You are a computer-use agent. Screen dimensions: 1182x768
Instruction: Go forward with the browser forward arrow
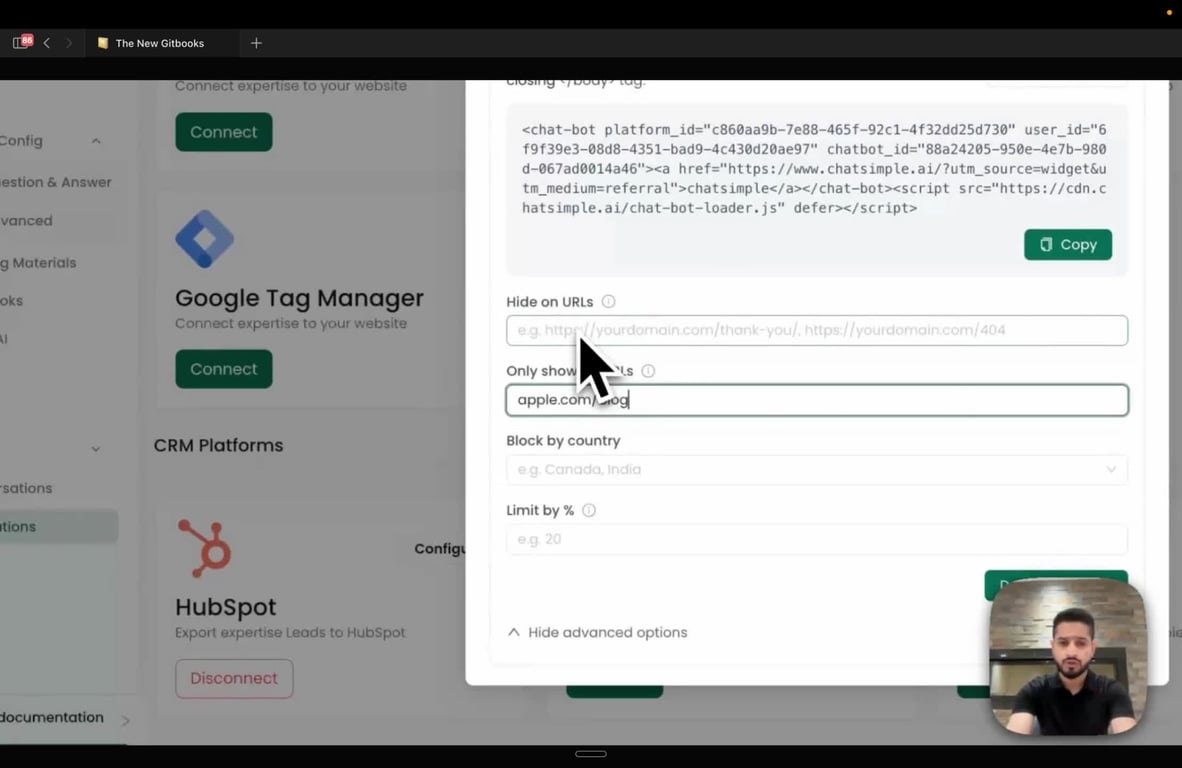coord(69,43)
